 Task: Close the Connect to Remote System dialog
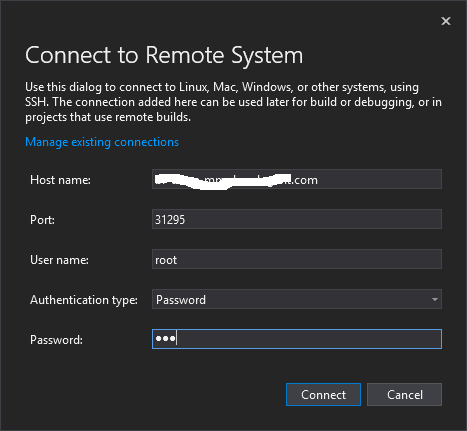446,21
